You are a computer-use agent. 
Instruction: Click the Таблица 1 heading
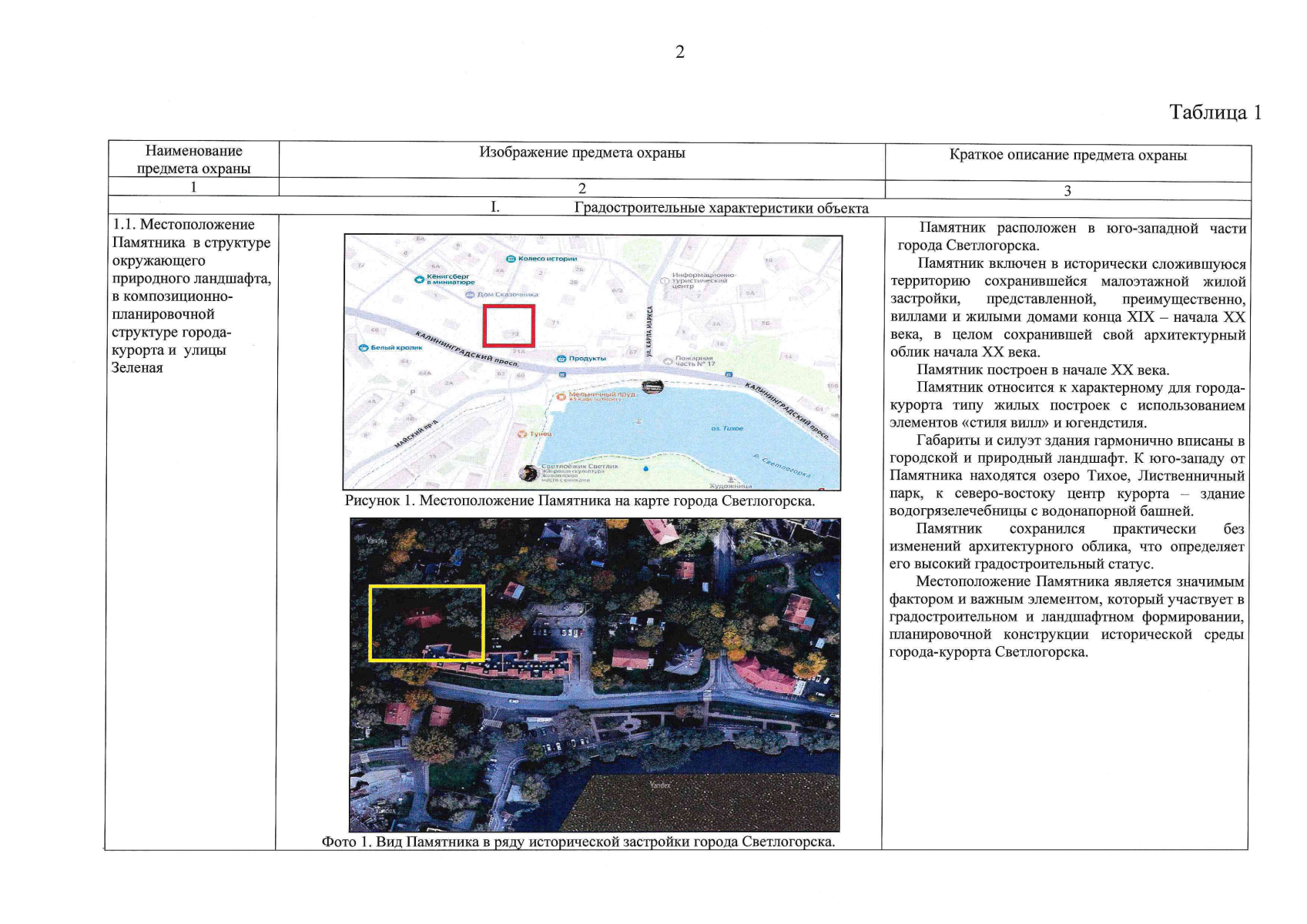1215,112
